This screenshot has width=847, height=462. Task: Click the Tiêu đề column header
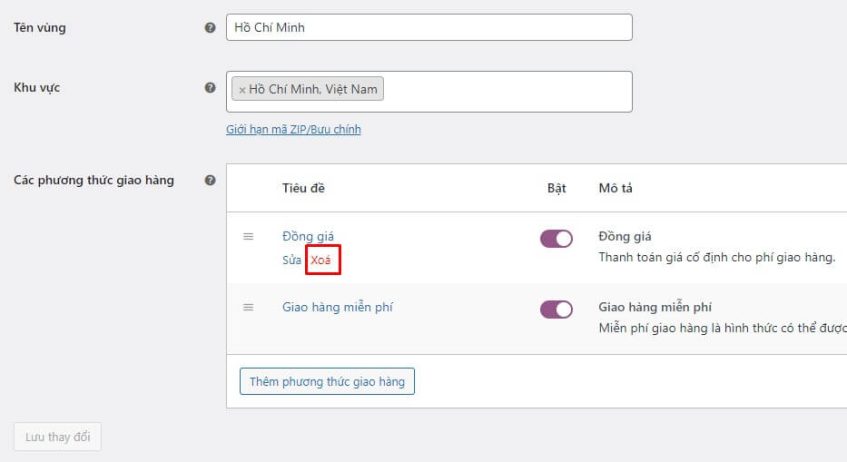(303, 188)
